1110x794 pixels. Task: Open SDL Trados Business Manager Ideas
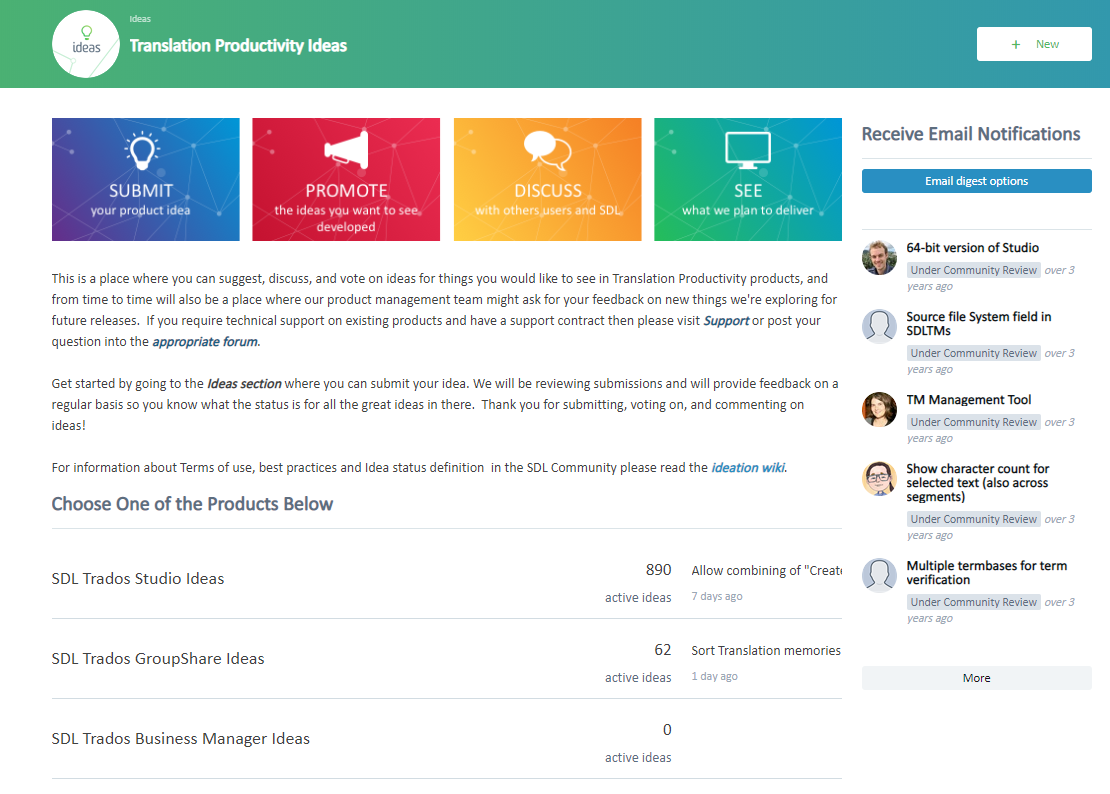click(x=181, y=739)
